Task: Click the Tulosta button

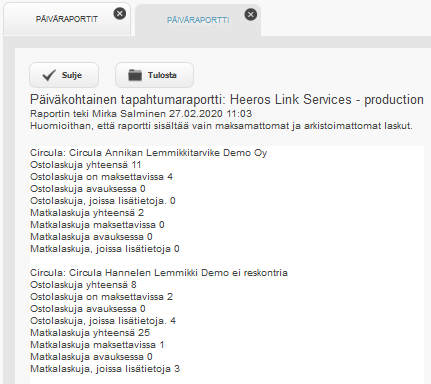Action: click(x=154, y=75)
